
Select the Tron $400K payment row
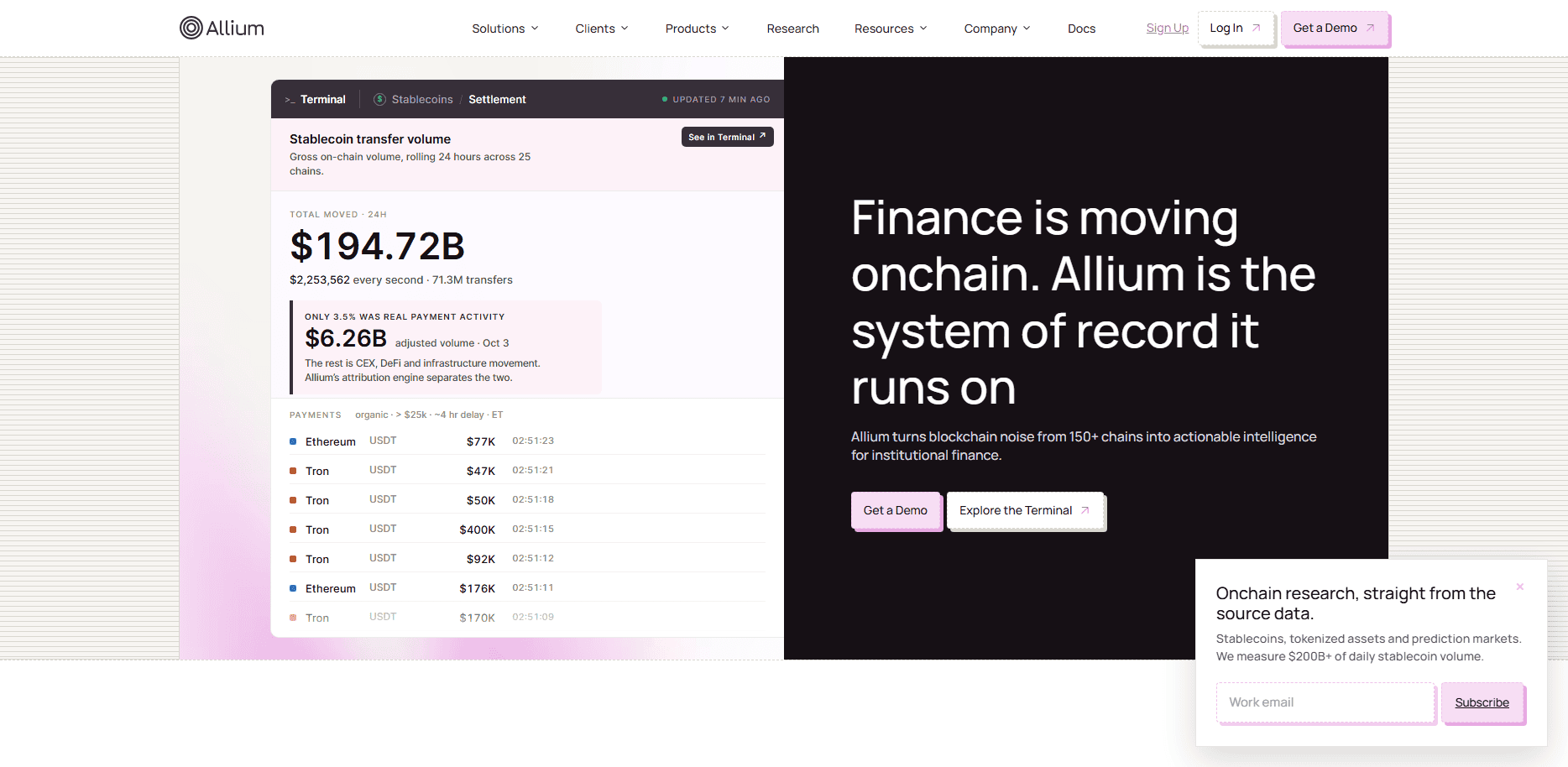[x=527, y=529]
